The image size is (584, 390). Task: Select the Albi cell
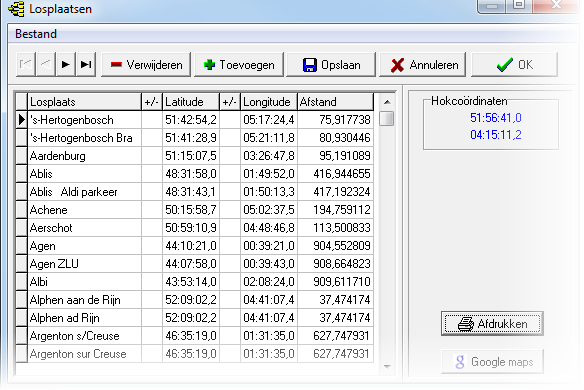(85, 282)
